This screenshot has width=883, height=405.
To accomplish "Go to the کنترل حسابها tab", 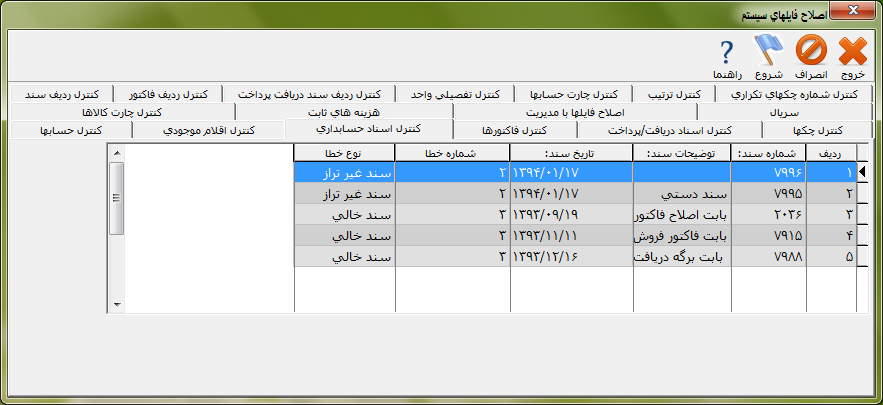I will click(72, 130).
